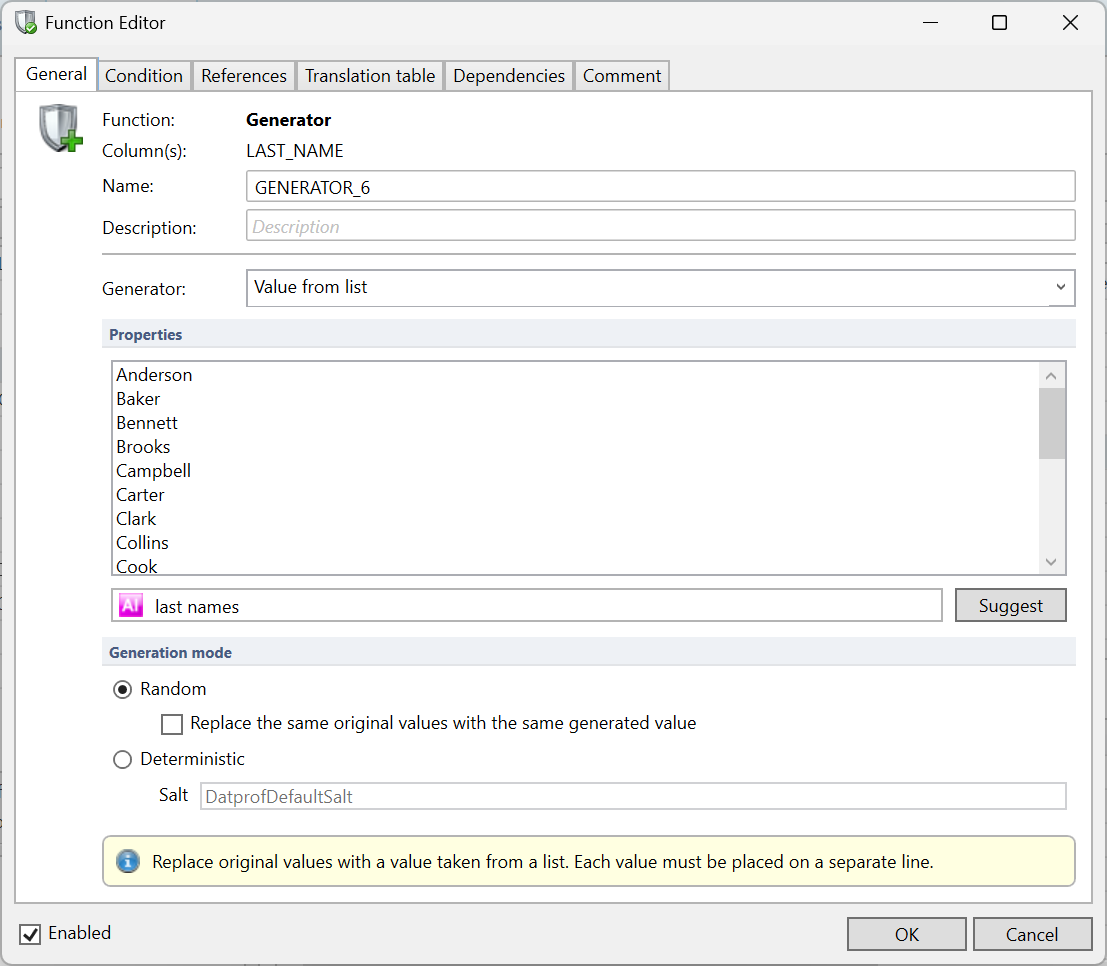The width and height of the screenshot is (1107, 966).
Task: Click the pink AI icon beside last names
Action: coord(131,606)
